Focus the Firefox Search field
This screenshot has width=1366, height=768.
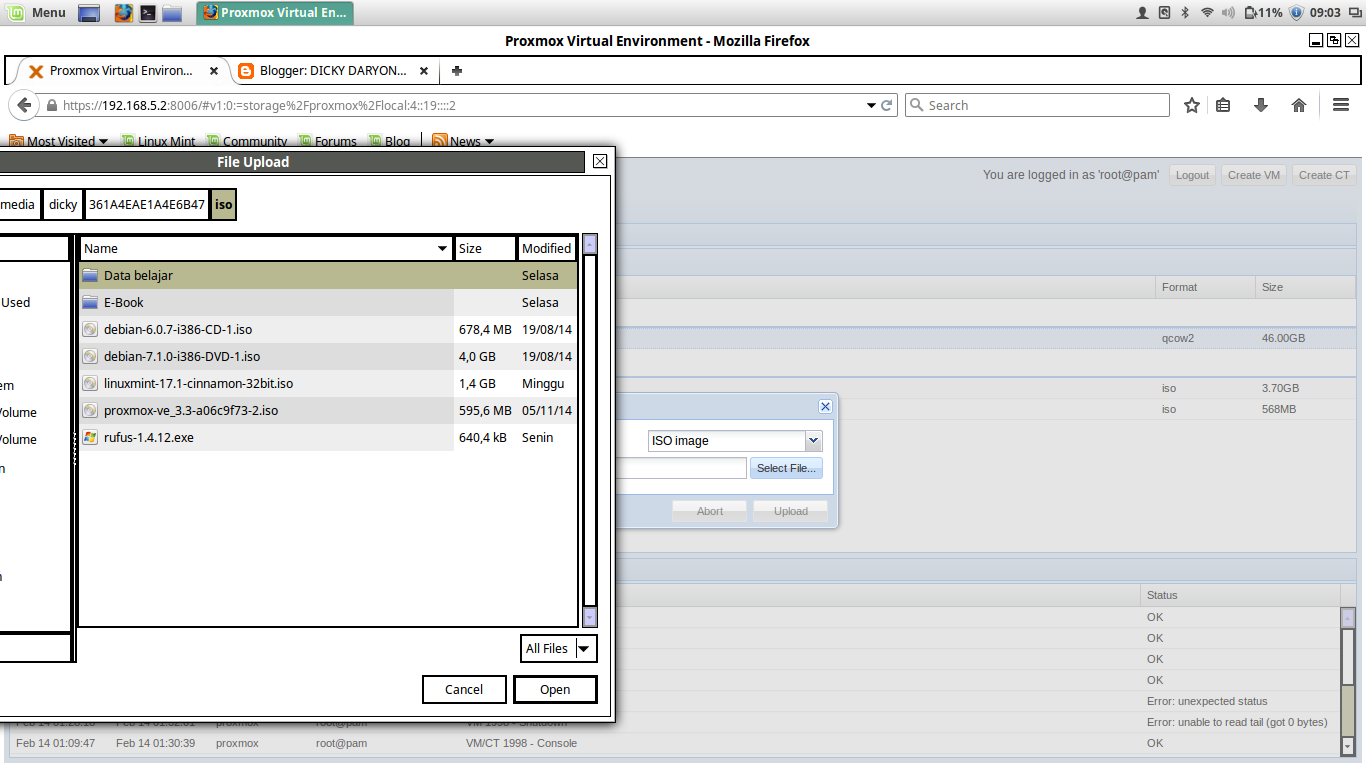click(x=1037, y=105)
